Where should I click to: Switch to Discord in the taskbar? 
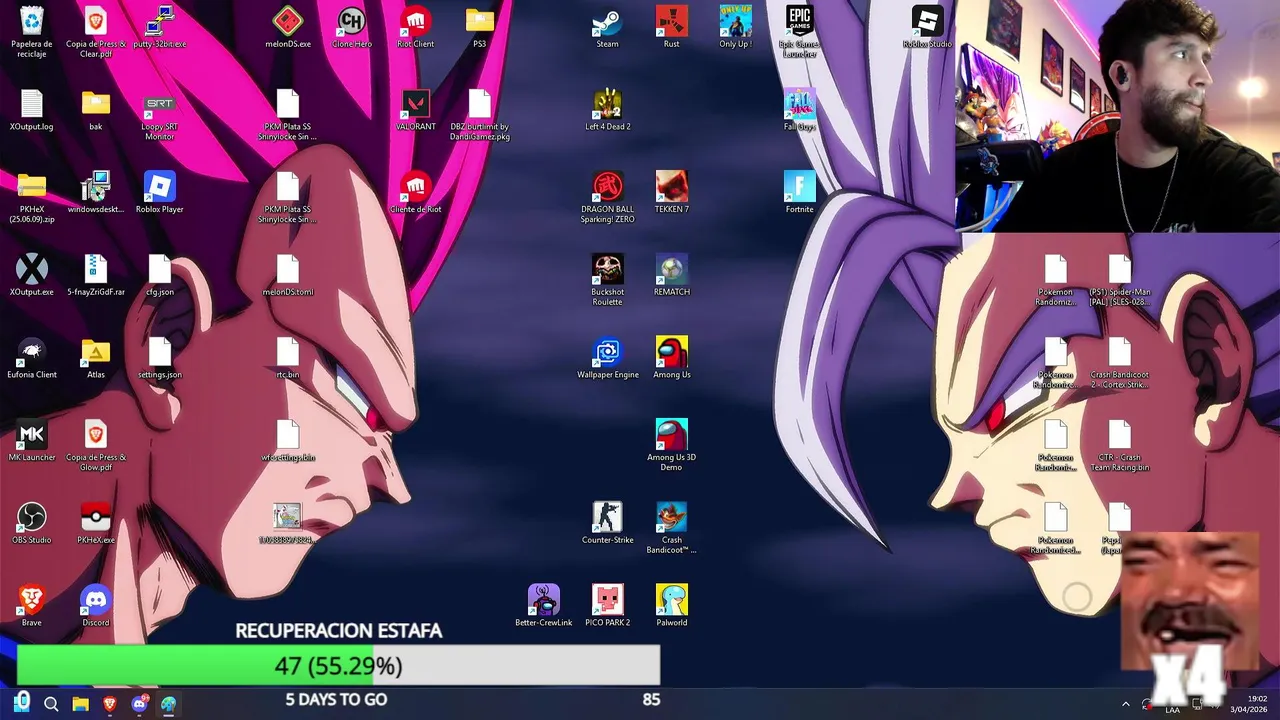pos(139,704)
